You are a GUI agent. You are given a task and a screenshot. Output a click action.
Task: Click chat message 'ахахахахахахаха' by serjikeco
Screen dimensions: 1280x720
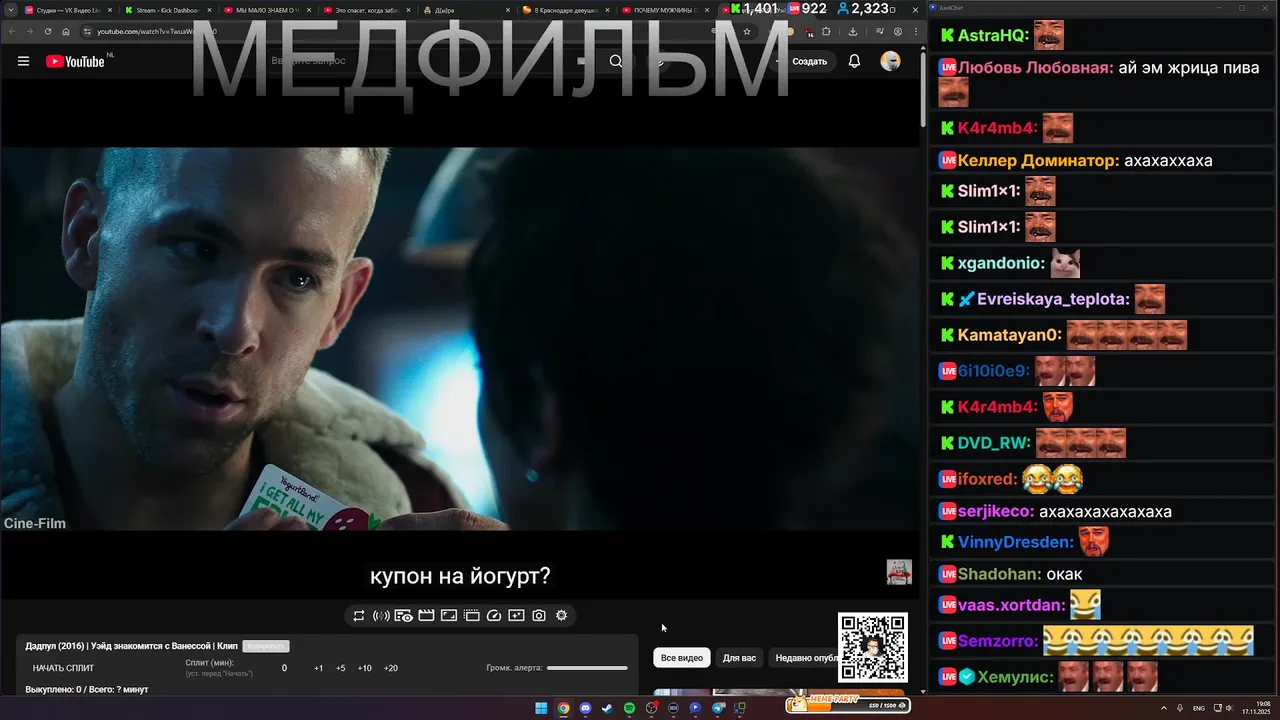tap(1105, 511)
